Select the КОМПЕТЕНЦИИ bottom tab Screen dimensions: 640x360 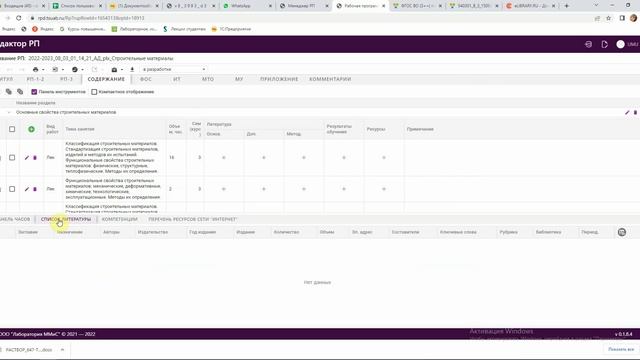pyautogui.click(x=120, y=219)
